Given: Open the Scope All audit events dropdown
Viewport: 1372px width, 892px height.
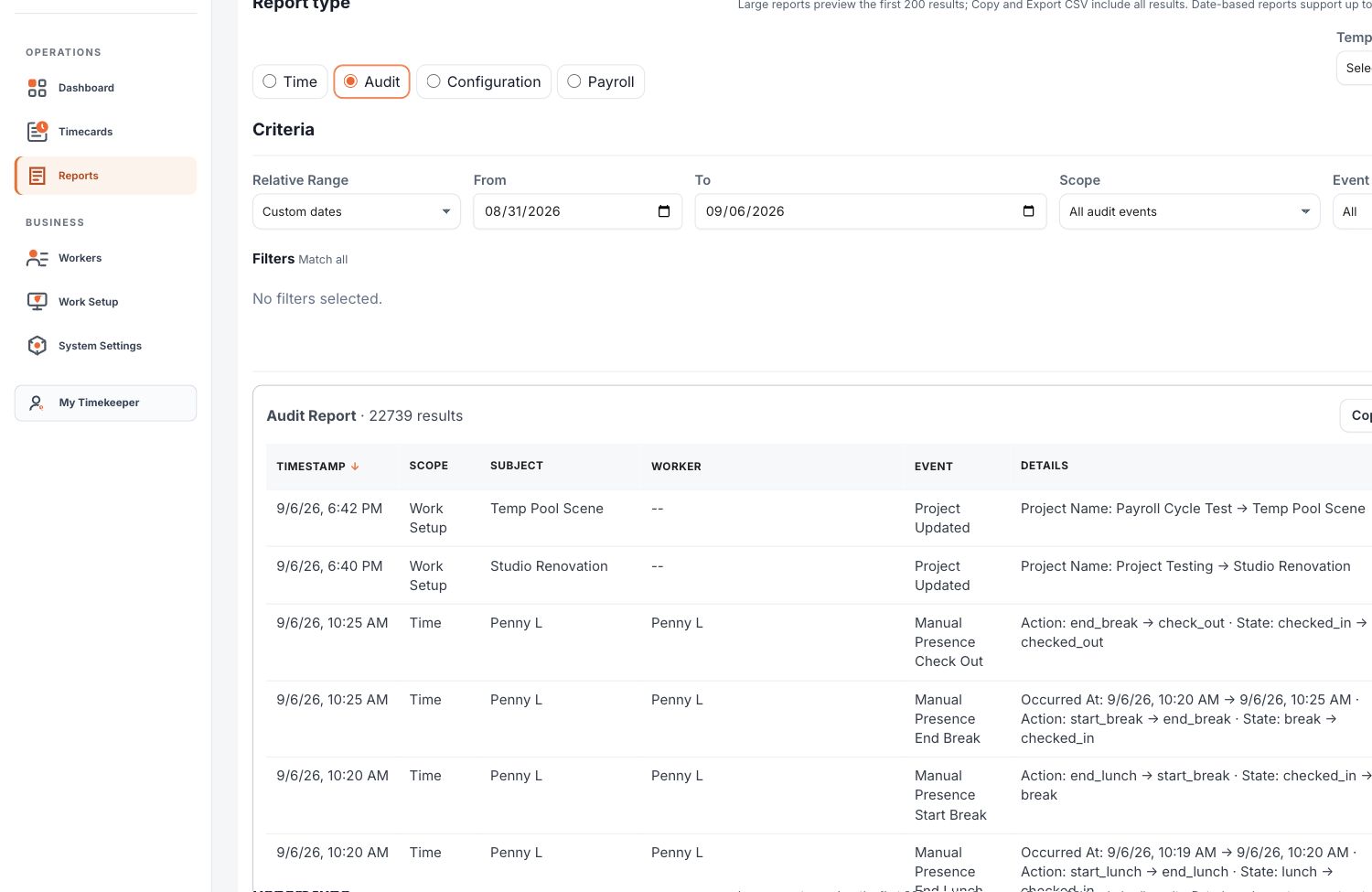Looking at the screenshot, I should point(1189,211).
